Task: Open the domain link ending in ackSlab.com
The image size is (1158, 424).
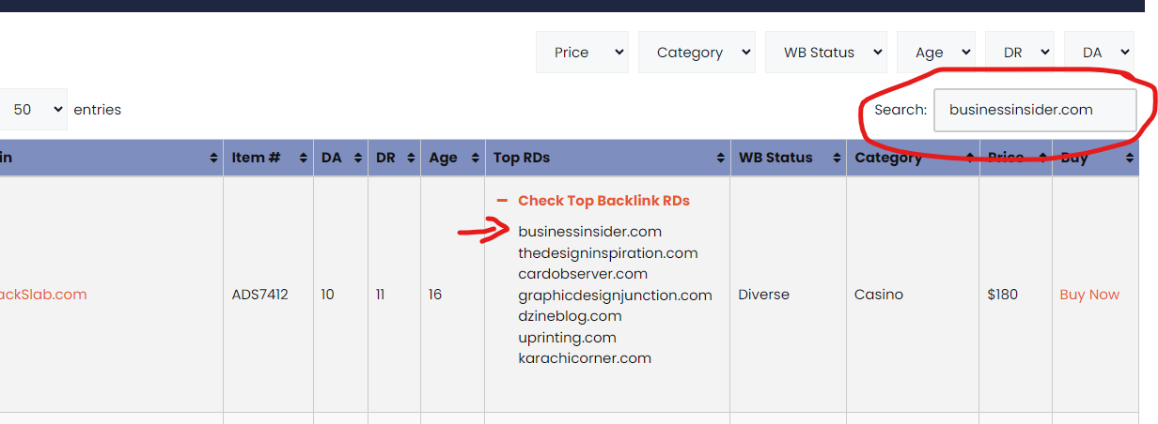Action: (44, 295)
